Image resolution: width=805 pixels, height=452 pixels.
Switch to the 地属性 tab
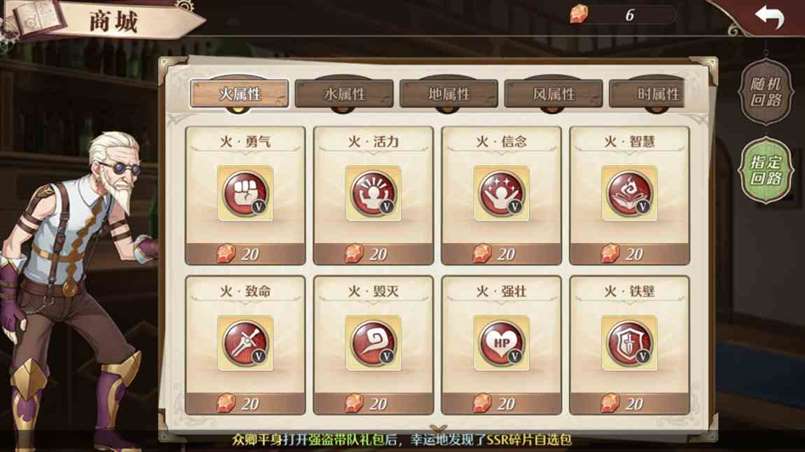coord(449,93)
